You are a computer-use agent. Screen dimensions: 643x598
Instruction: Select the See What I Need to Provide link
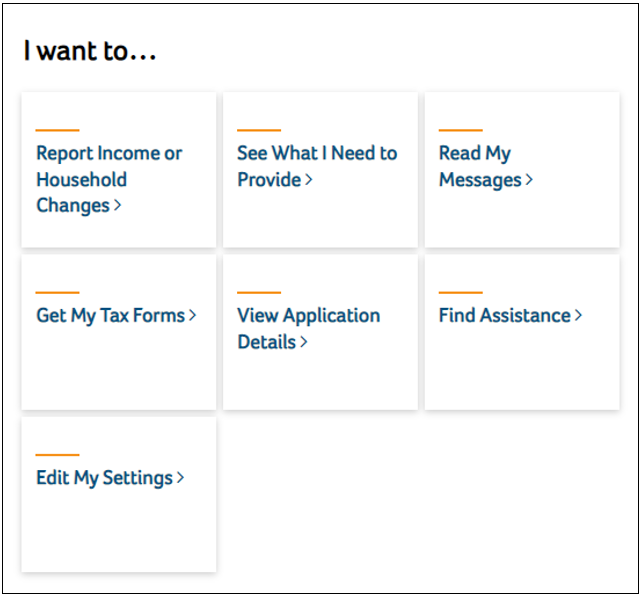pyautogui.click(x=316, y=154)
